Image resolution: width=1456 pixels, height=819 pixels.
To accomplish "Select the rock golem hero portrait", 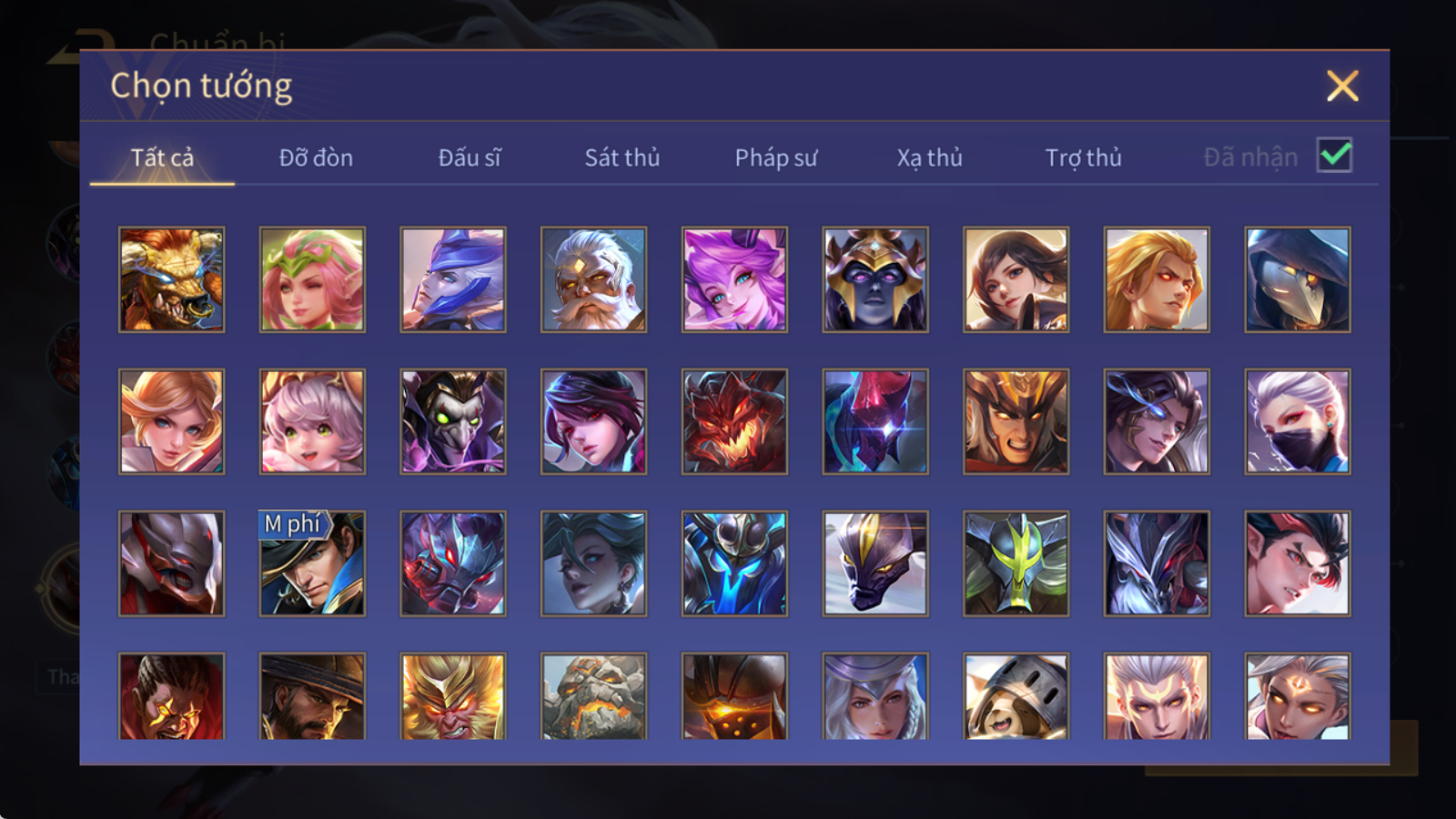I will coord(593,696).
